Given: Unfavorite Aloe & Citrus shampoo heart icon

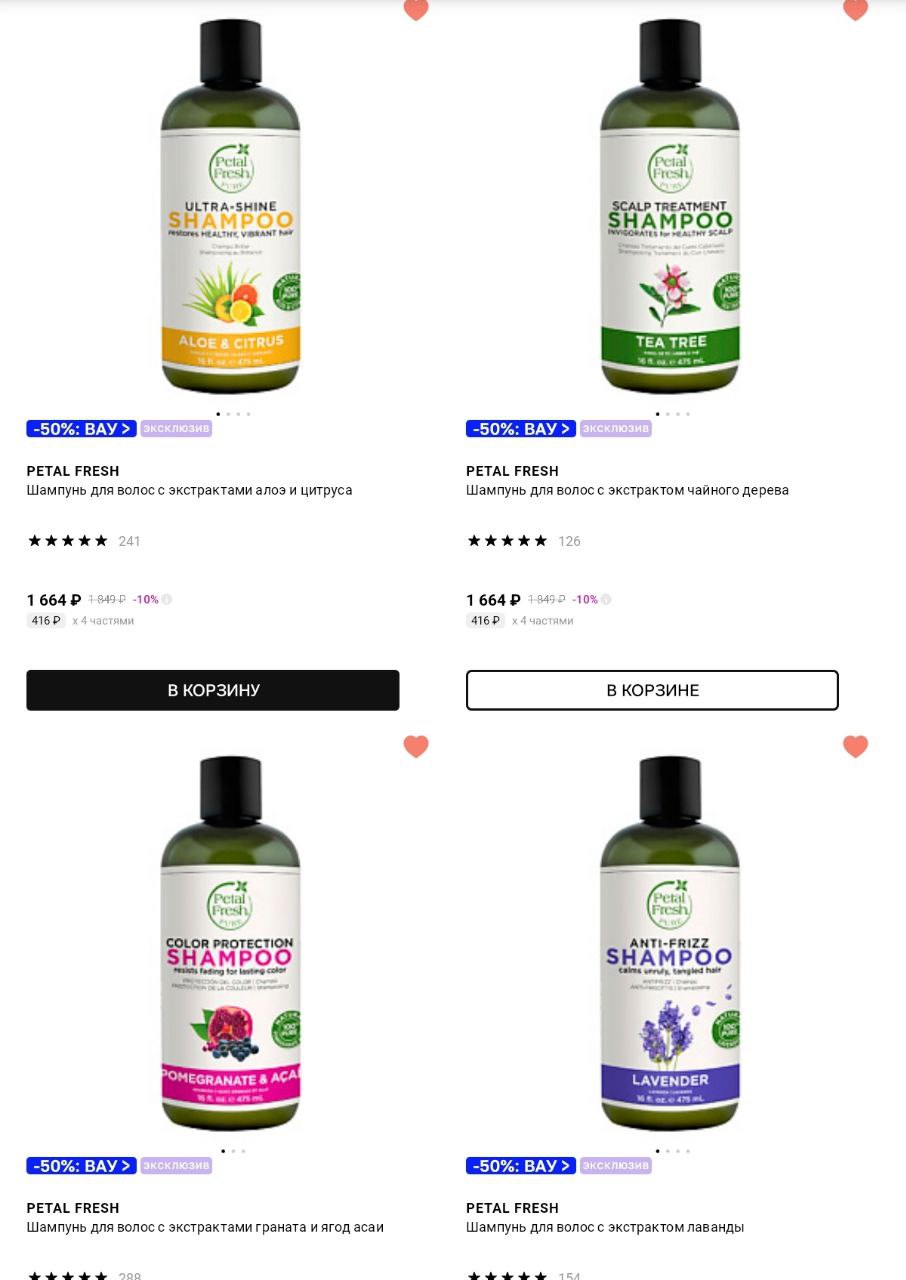Looking at the screenshot, I should click(x=416, y=9).
